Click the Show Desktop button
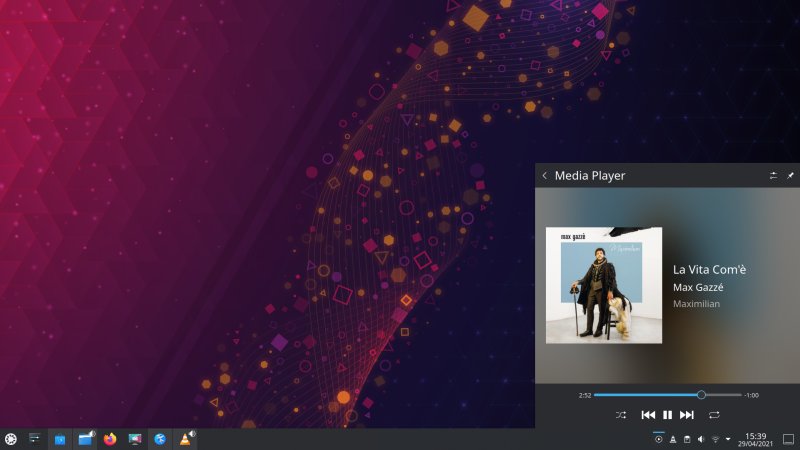This screenshot has width=800, height=450. point(788,439)
